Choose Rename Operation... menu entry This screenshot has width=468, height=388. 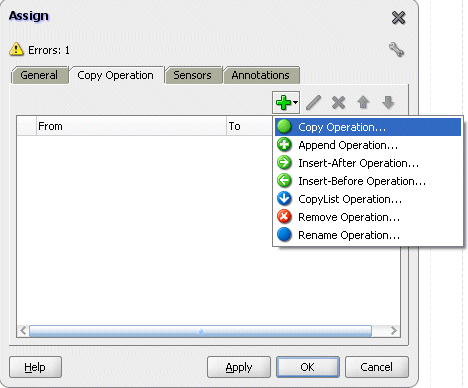click(x=368, y=235)
